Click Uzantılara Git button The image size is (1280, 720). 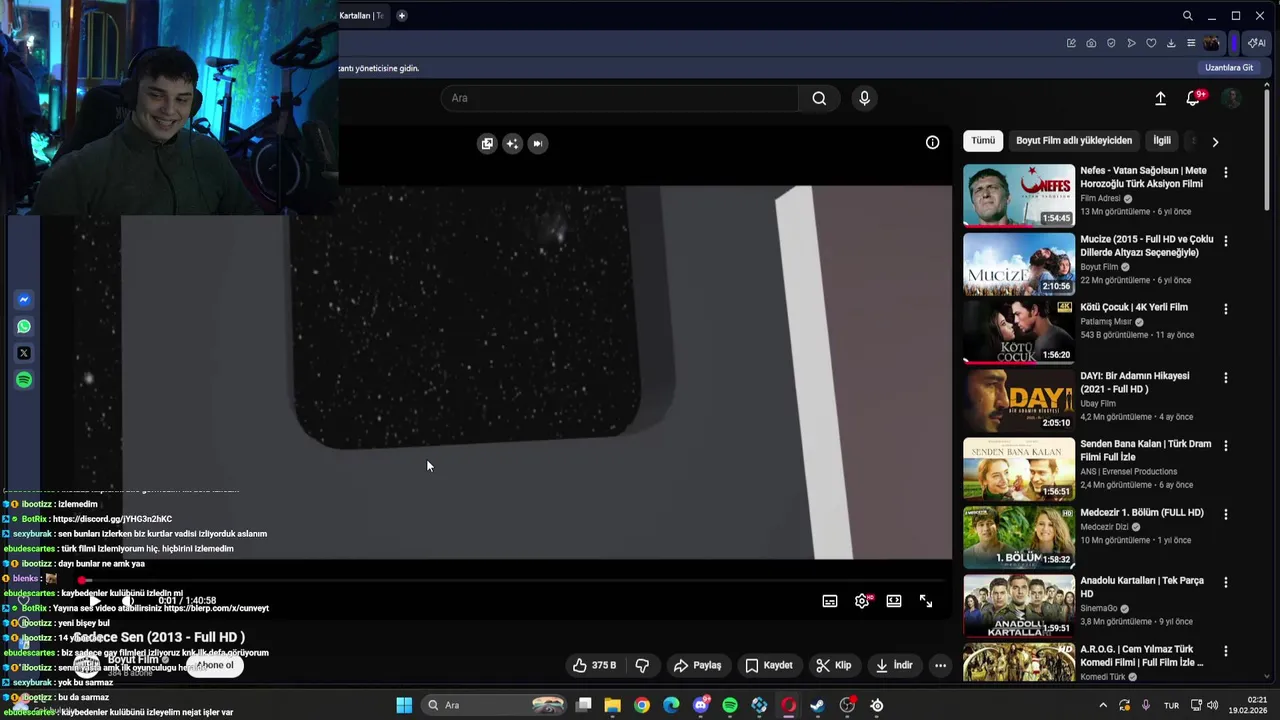(x=1229, y=68)
